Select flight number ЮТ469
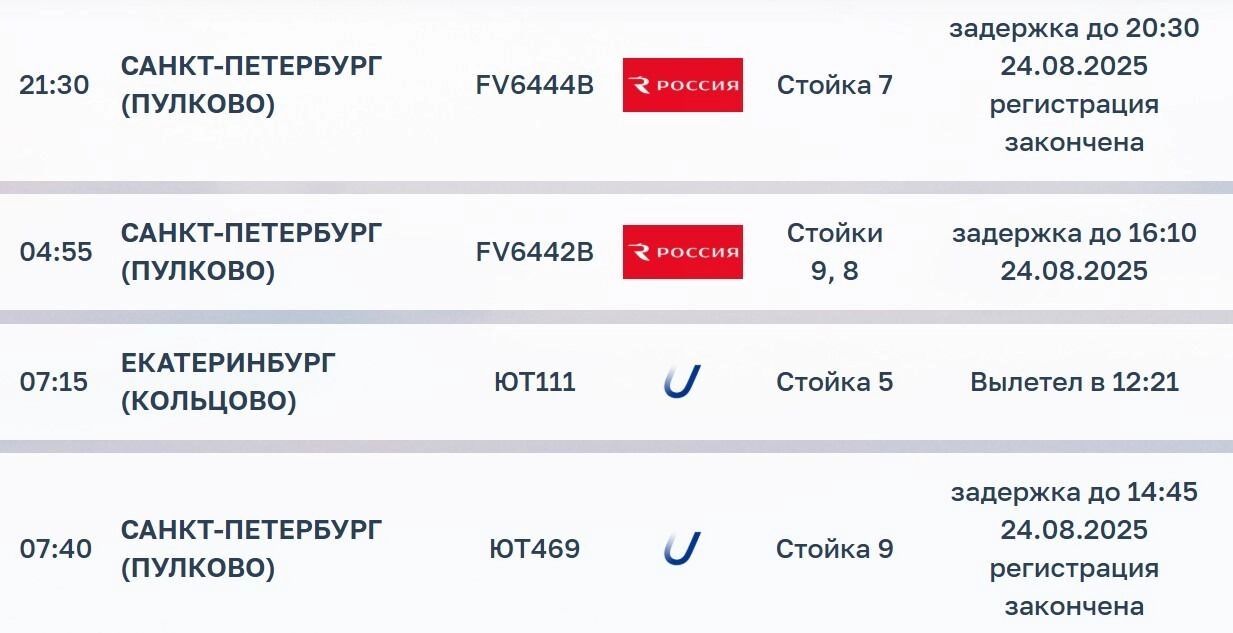 tap(534, 549)
